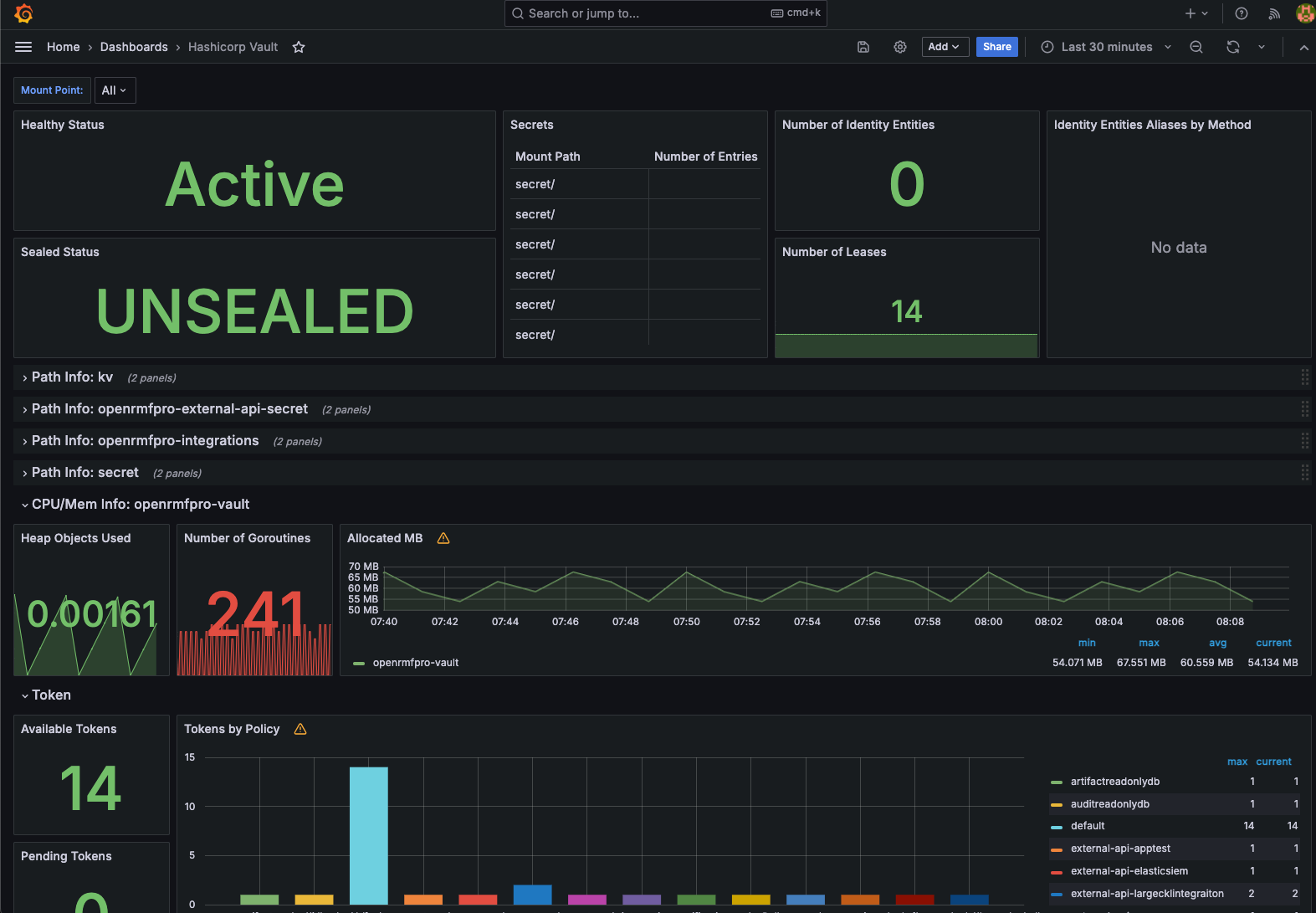Click warning icon on Allocated MB panel
The height and width of the screenshot is (913, 1316).
click(x=443, y=538)
